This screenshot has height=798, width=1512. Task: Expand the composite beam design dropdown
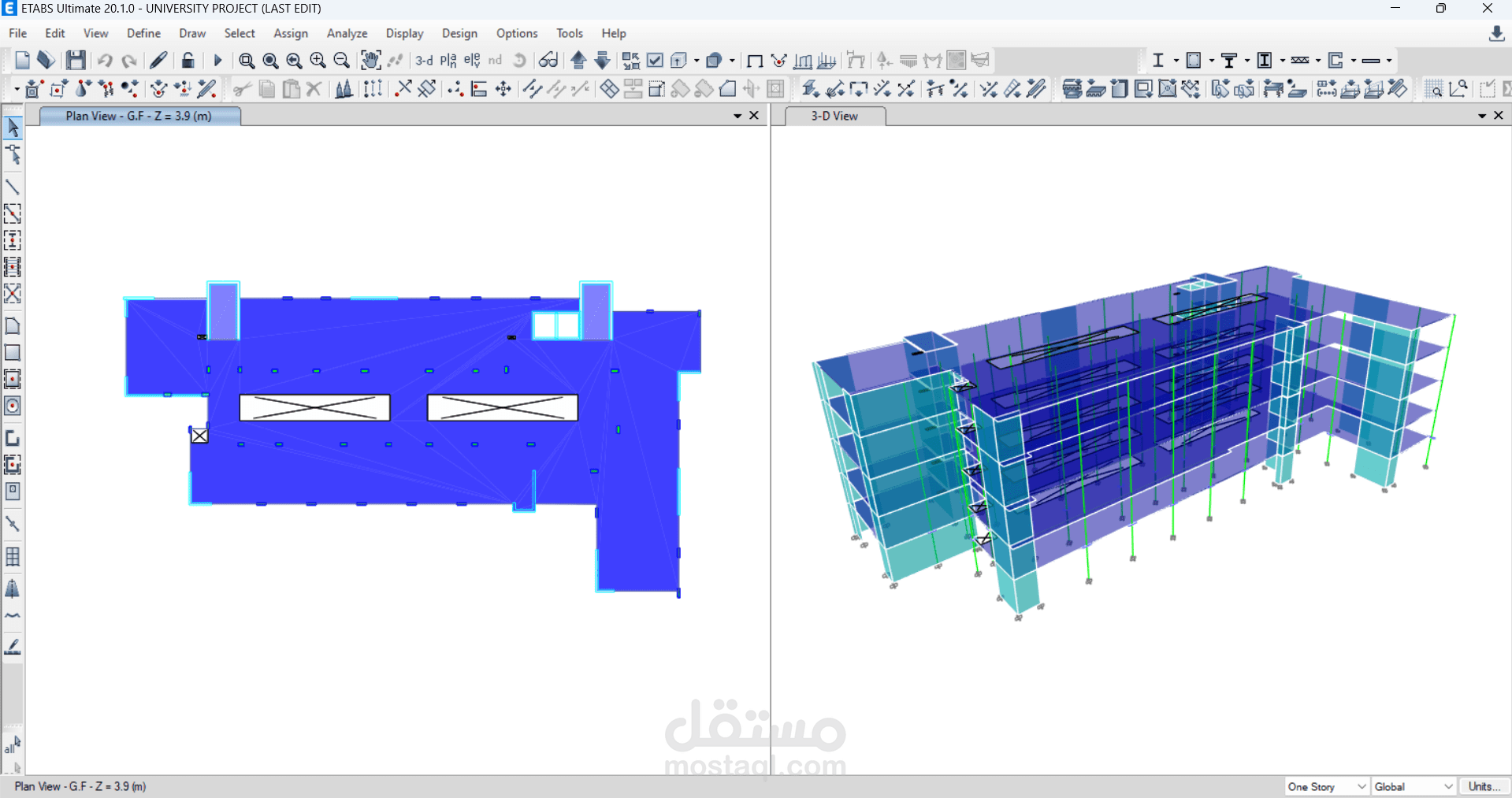(x=1247, y=61)
